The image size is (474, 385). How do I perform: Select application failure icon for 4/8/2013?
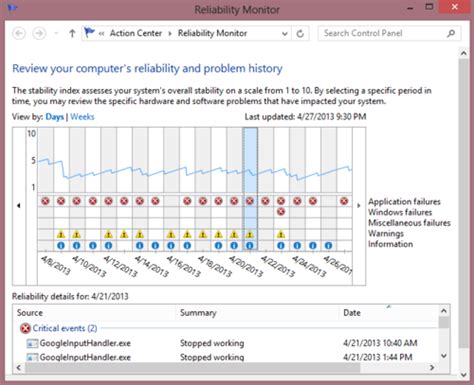coord(45,201)
